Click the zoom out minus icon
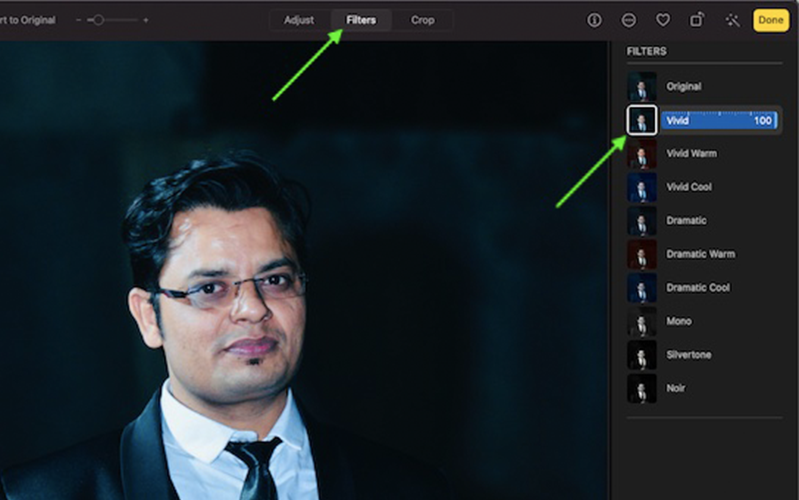The height and width of the screenshot is (500, 799). (79, 20)
